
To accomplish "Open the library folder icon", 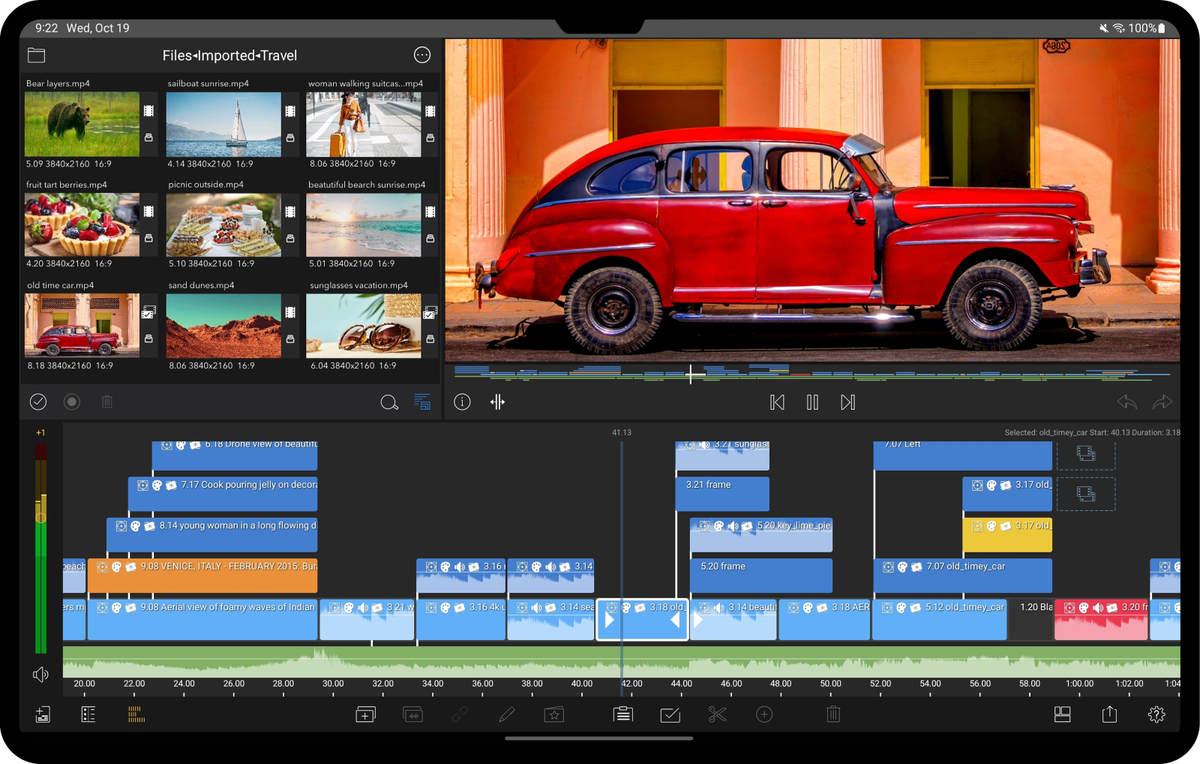I will [x=37, y=55].
